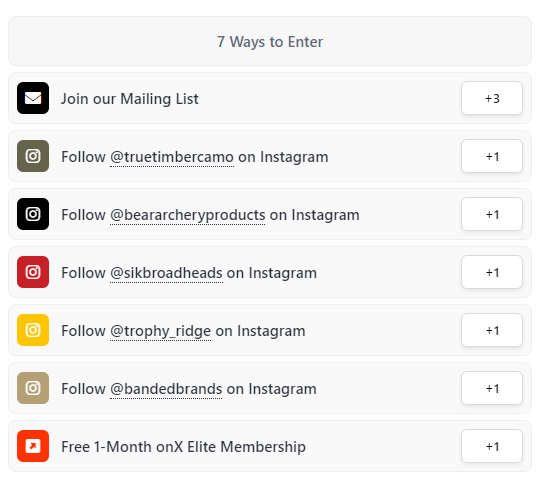The width and height of the screenshot is (540, 478).
Task: Tap +1 button beside bandedbrands entry
Action: (492, 388)
